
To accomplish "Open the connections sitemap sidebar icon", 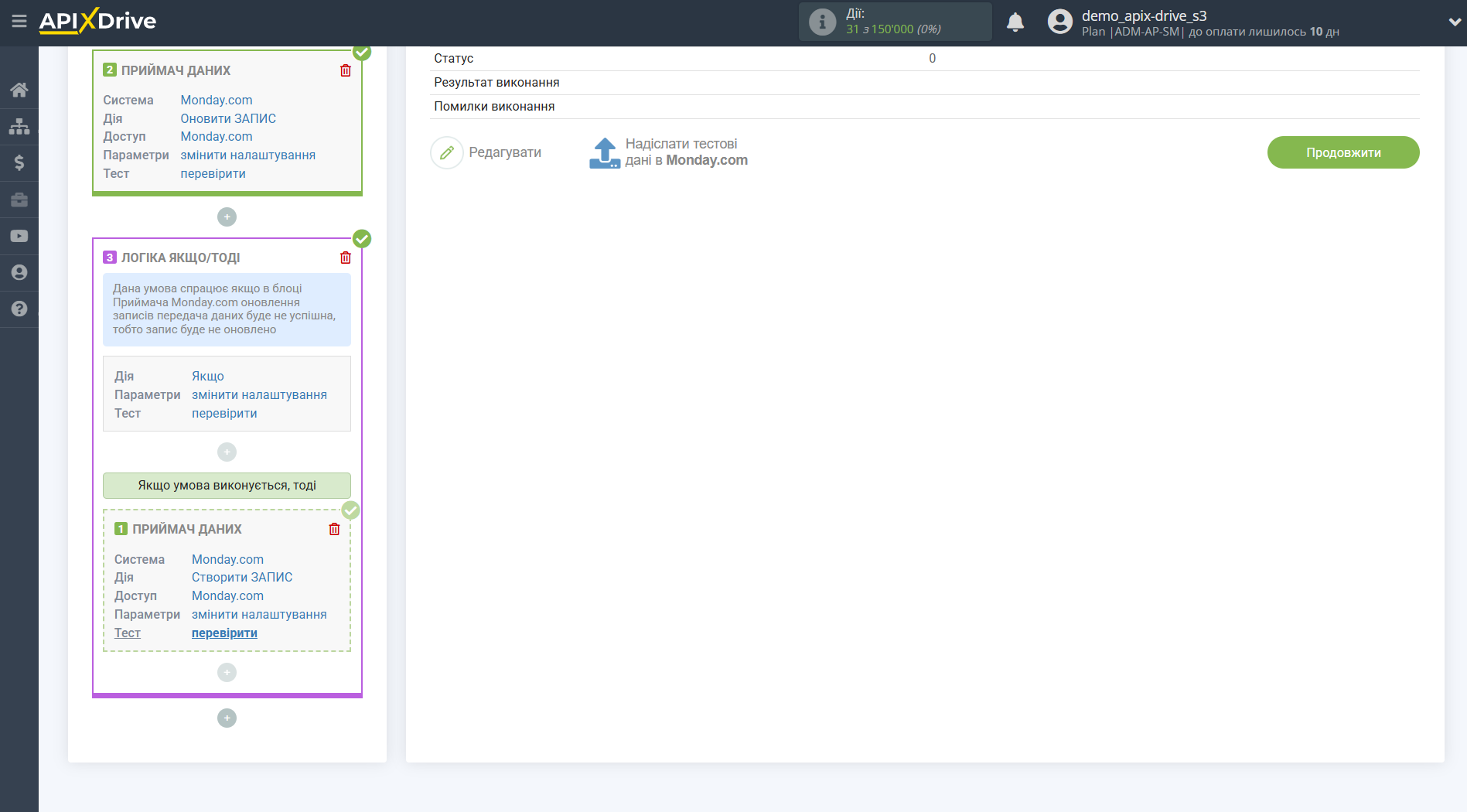I will (19, 126).
